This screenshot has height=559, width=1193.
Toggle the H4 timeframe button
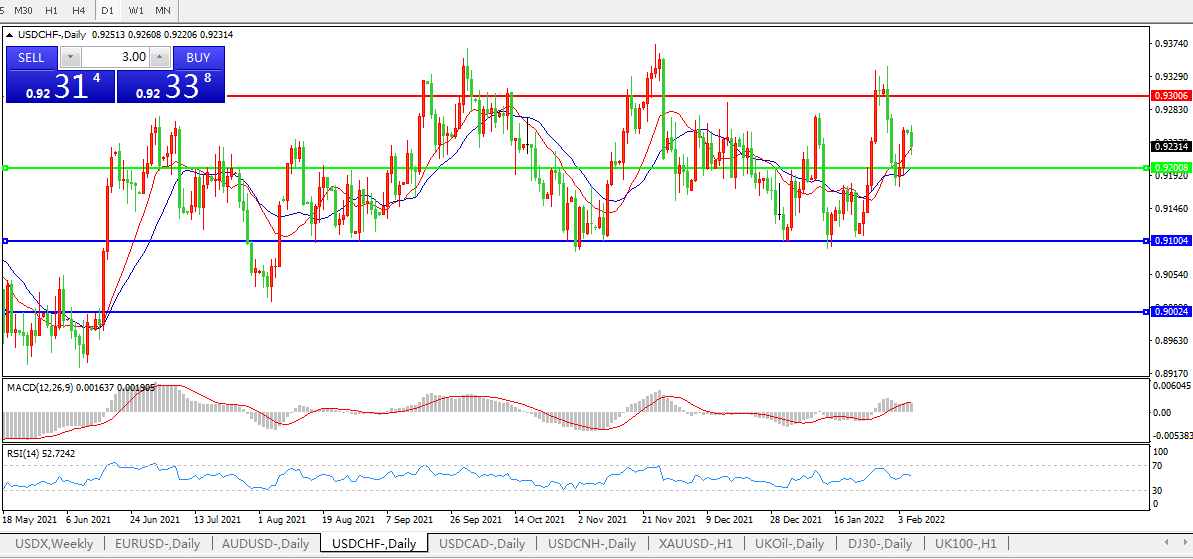point(78,10)
